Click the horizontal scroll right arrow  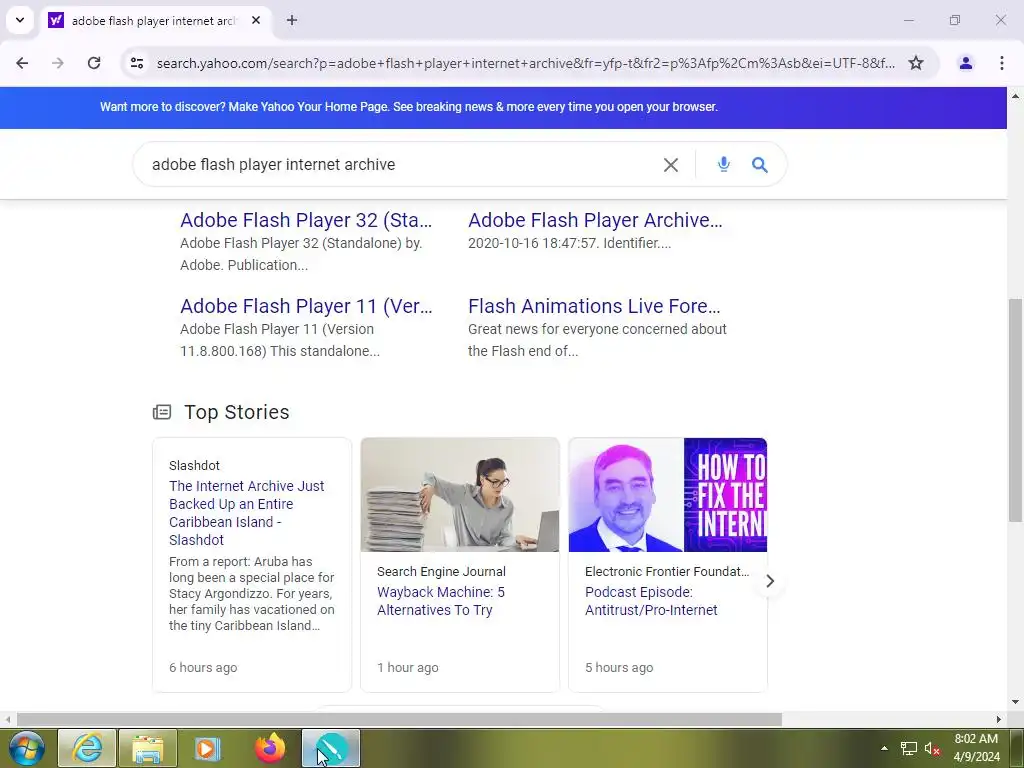click(x=999, y=719)
